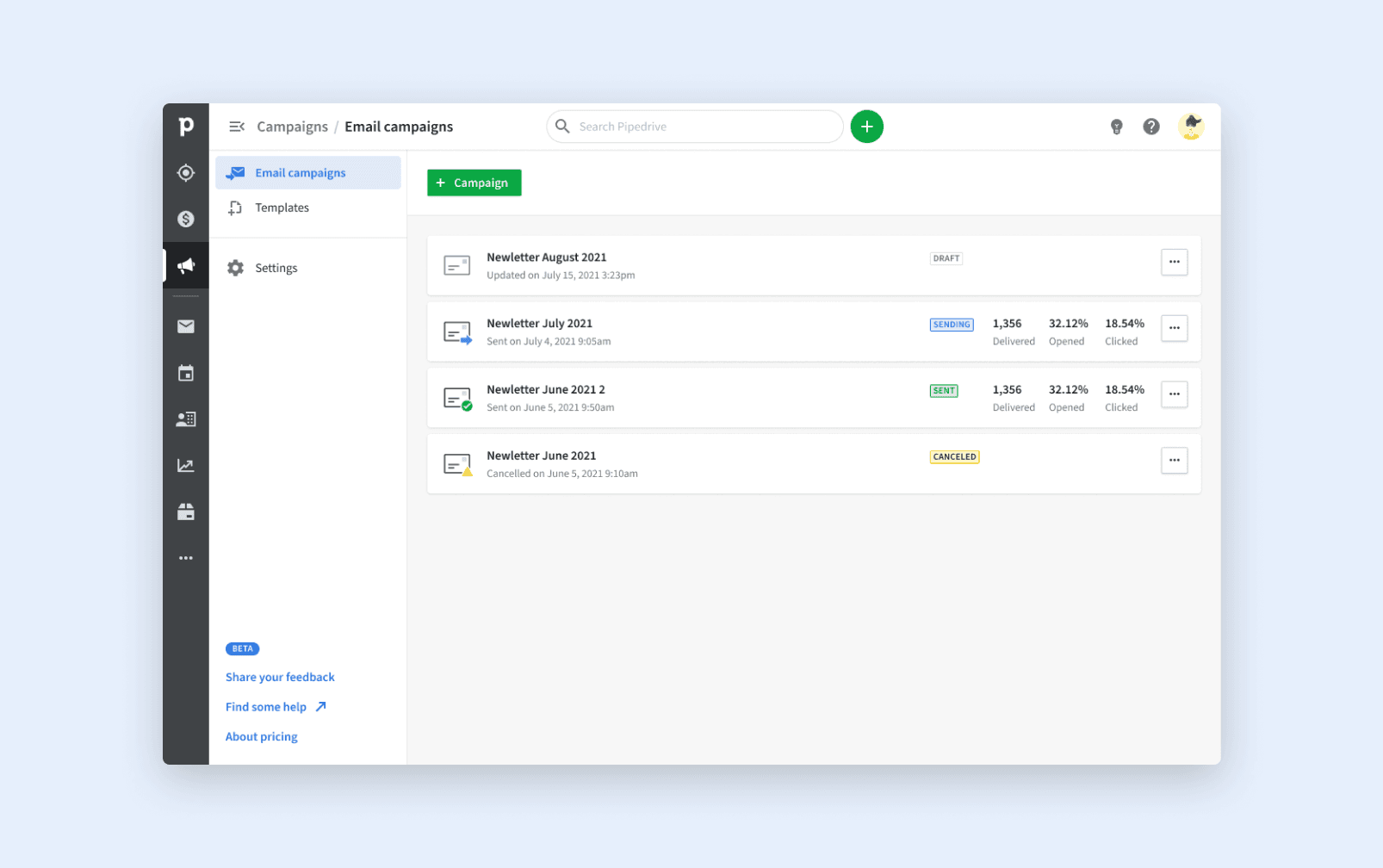The width and height of the screenshot is (1383, 868).
Task: Open the Insights chart icon
Action: (x=186, y=465)
